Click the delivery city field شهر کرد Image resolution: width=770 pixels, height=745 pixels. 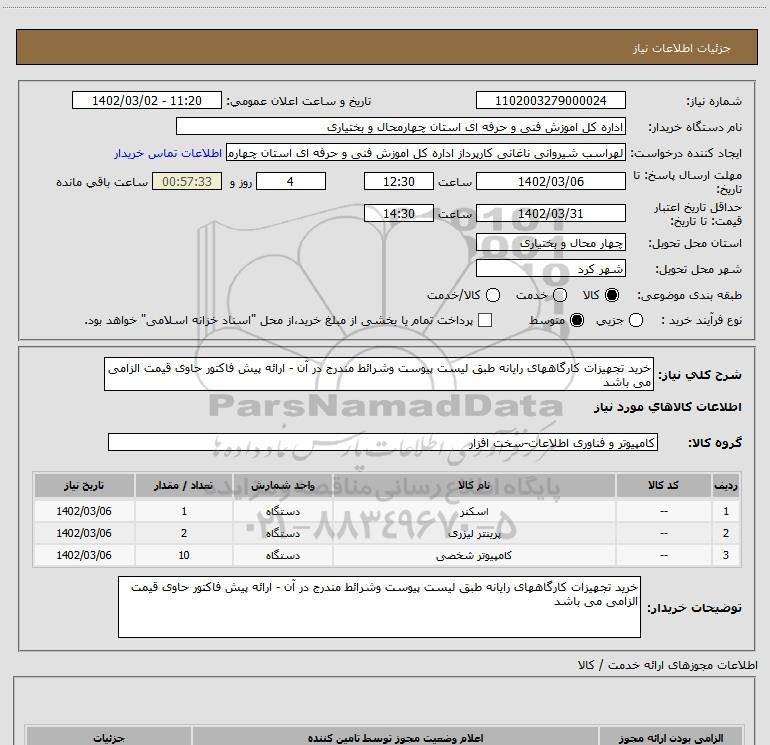click(550, 268)
